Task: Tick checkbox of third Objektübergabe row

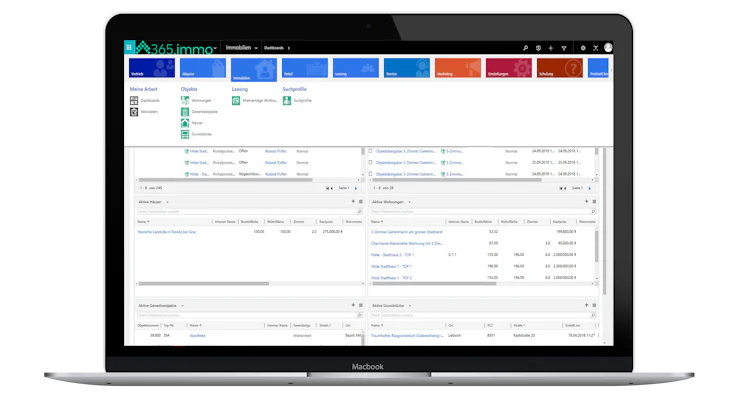Action: point(370,174)
